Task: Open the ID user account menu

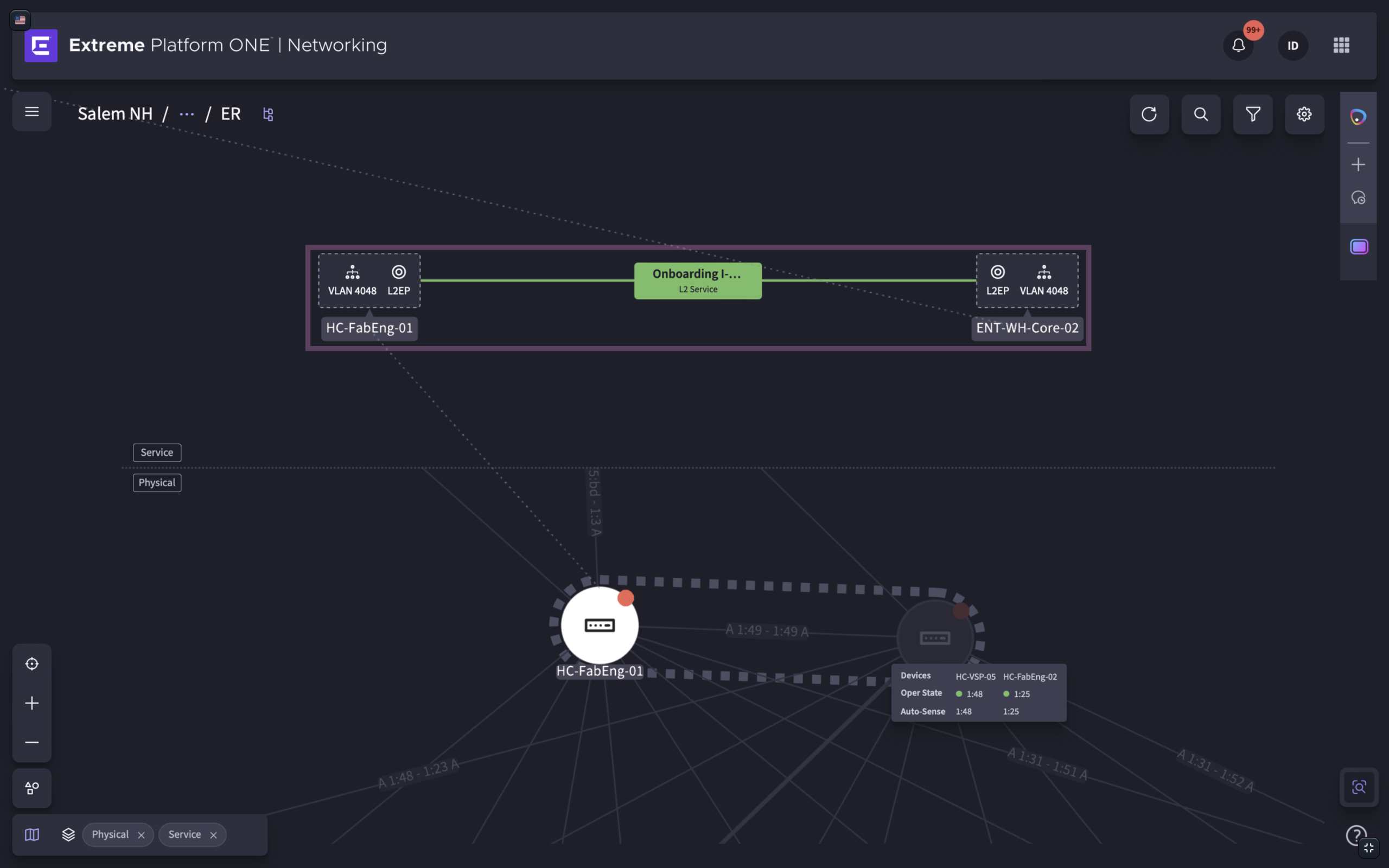Action: (x=1292, y=46)
